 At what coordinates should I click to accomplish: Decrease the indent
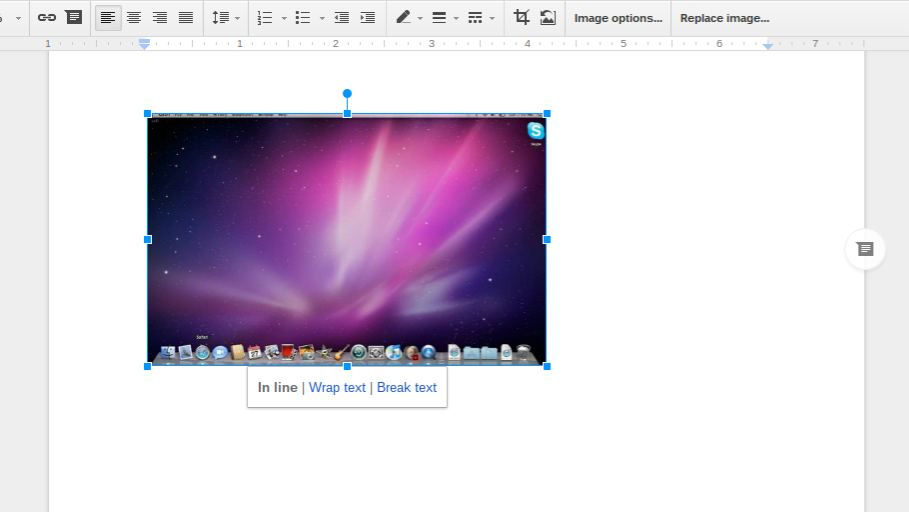[341, 18]
